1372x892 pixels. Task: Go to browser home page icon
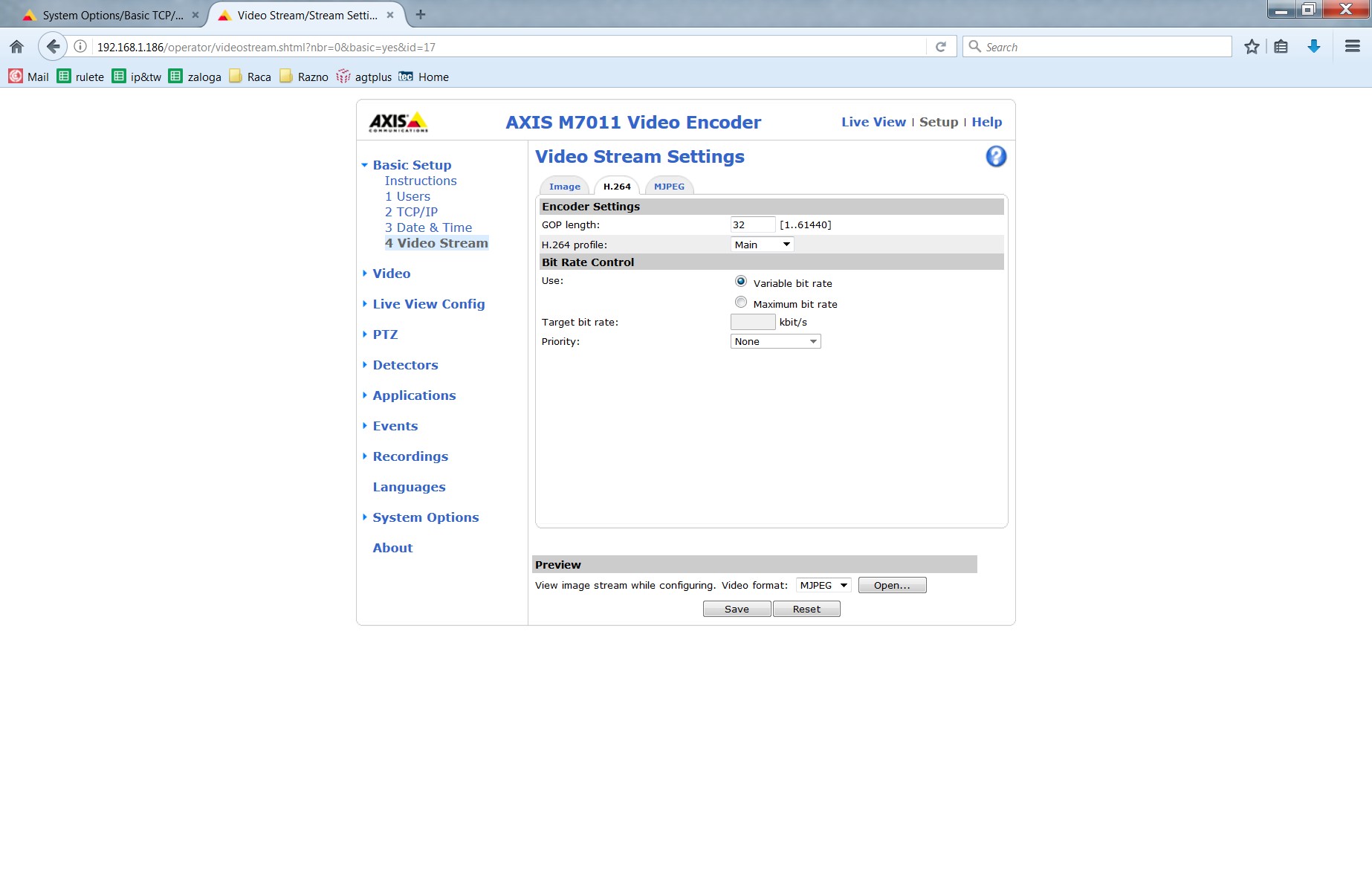click(x=17, y=47)
